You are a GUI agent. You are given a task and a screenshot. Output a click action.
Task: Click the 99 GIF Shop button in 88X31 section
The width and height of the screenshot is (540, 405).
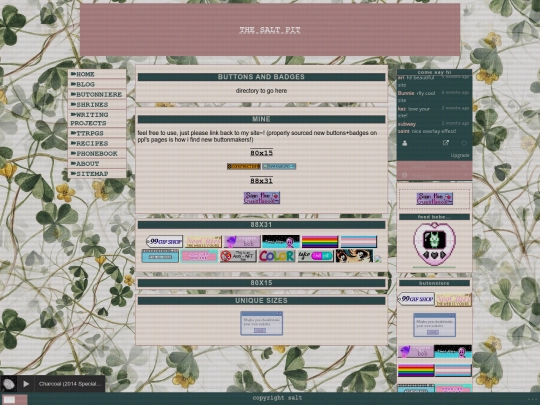click(164, 241)
